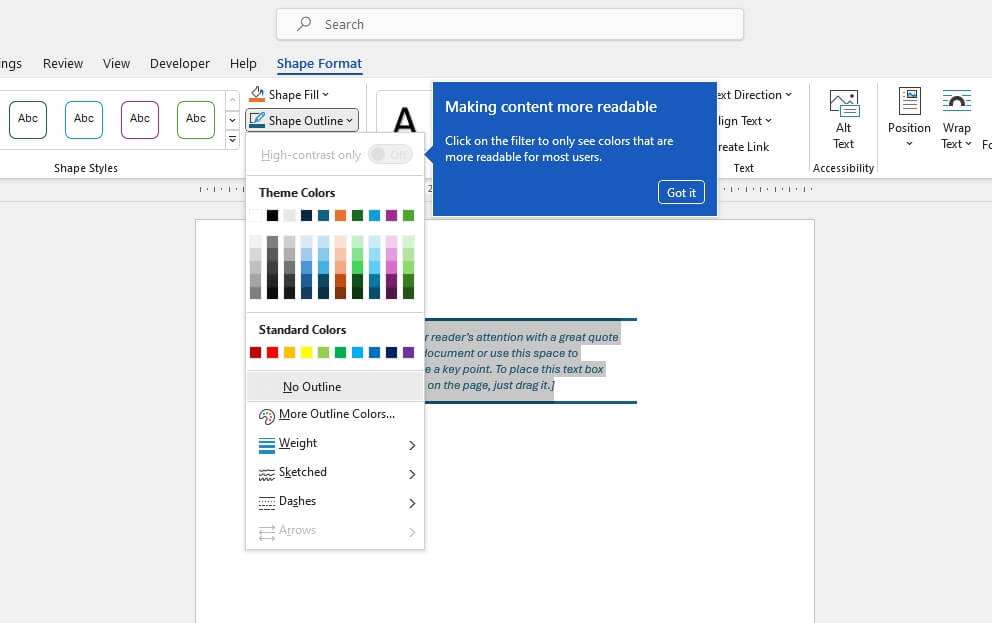Viewport: 992px width, 623px height.
Task: Click the Sketched line style icon
Action: tap(266, 473)
